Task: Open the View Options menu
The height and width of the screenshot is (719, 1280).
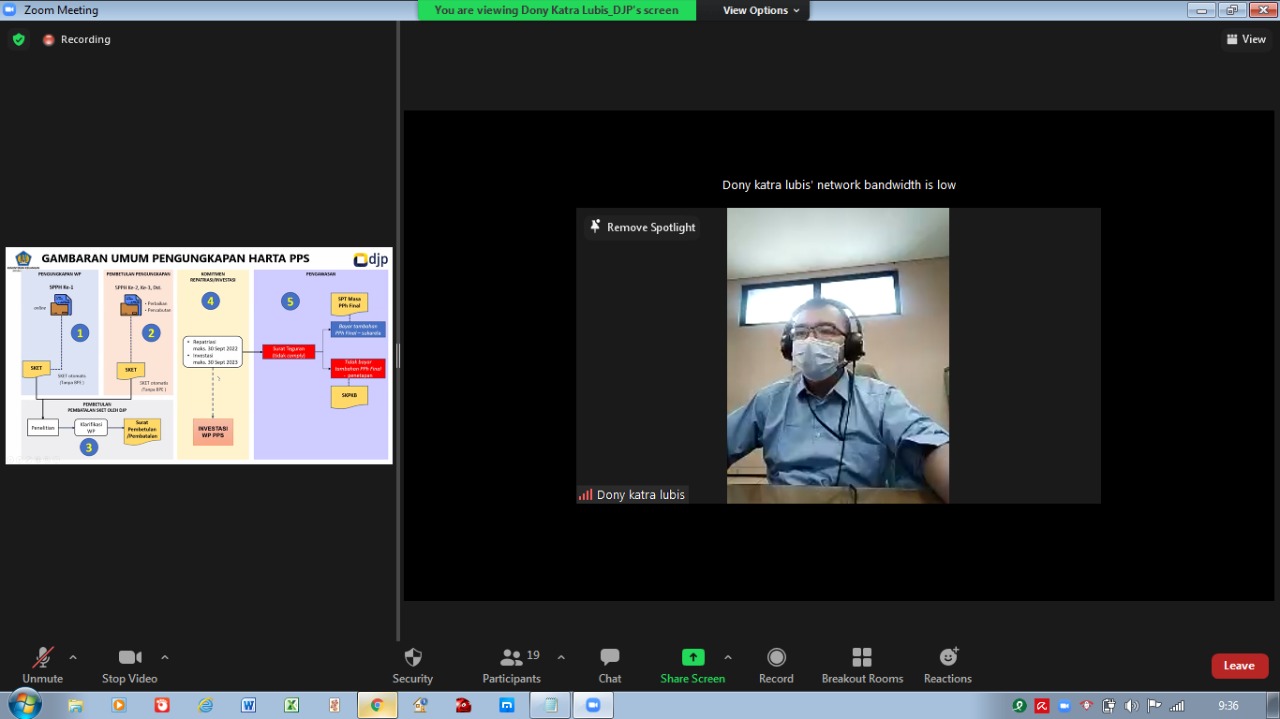Action: pos(761,10)
